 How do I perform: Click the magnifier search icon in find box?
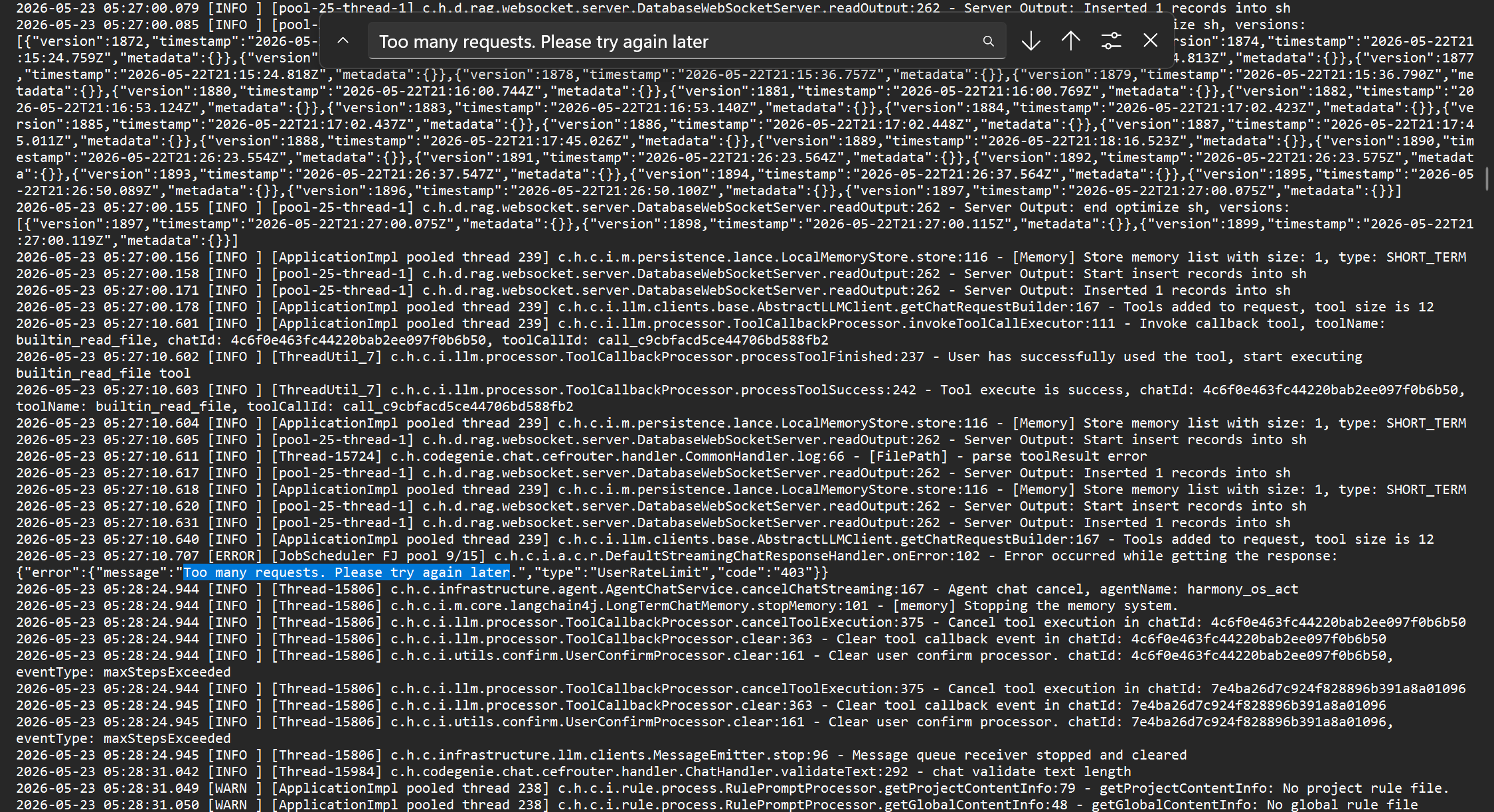988,41
